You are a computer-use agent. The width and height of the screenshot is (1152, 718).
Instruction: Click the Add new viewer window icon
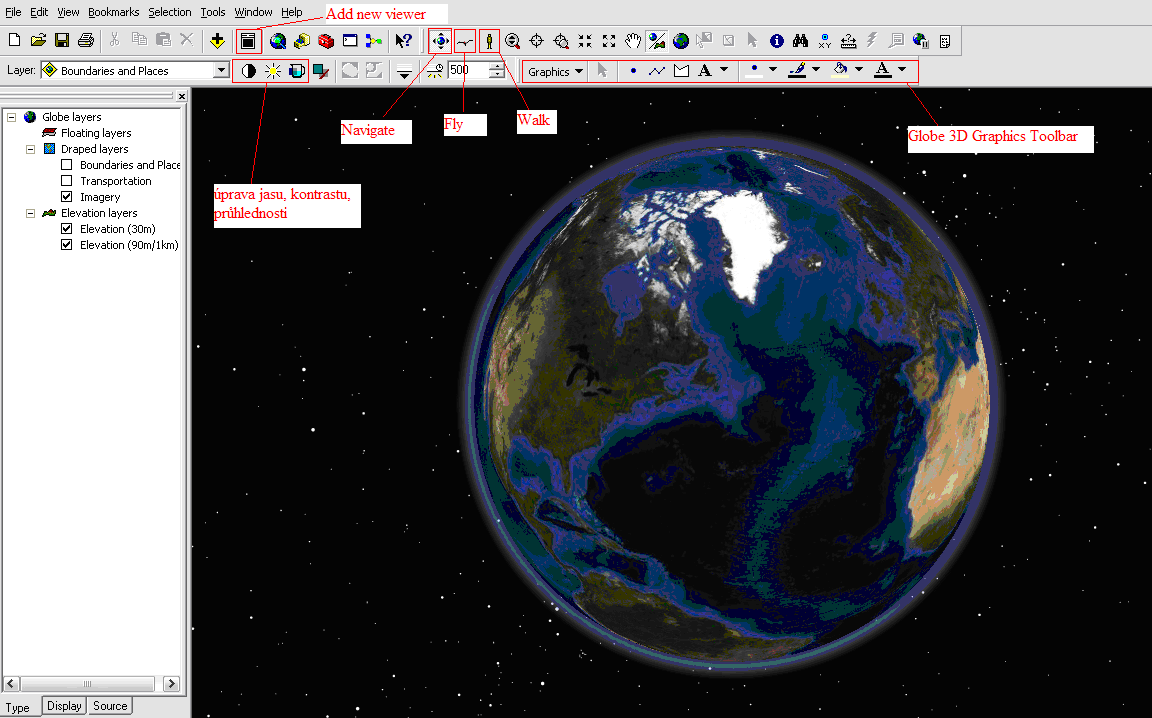(x=248, y=41)
